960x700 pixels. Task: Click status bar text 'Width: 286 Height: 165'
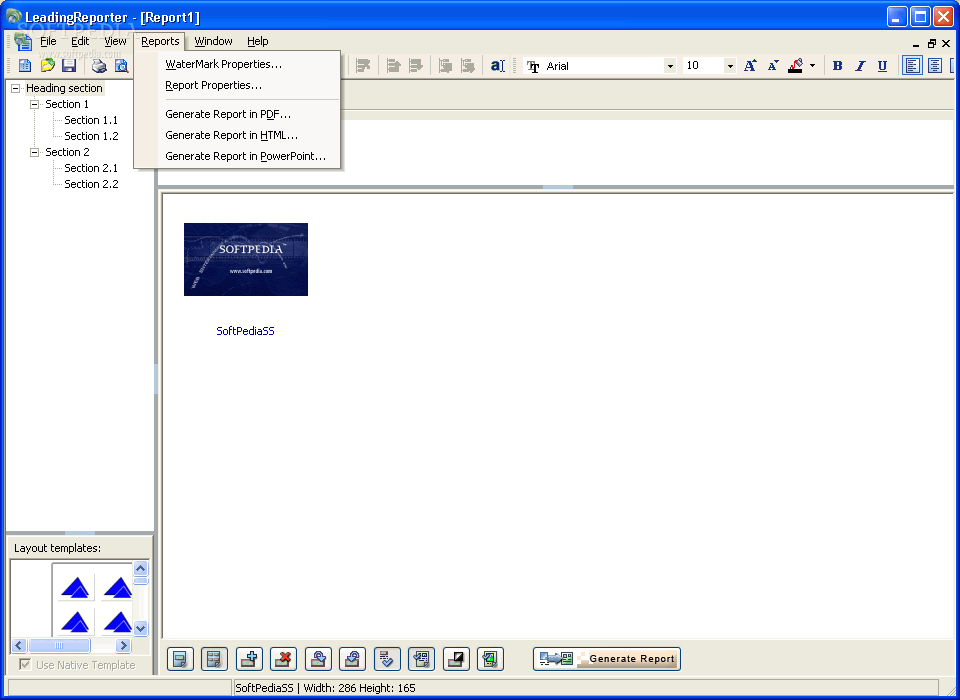(x=359, y=688)
